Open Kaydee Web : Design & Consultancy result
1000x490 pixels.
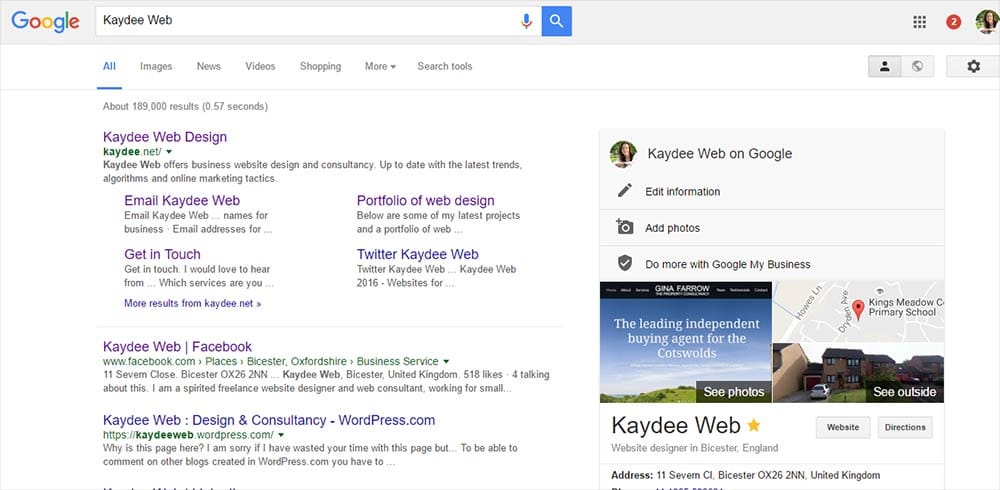(x=268, y=420)
